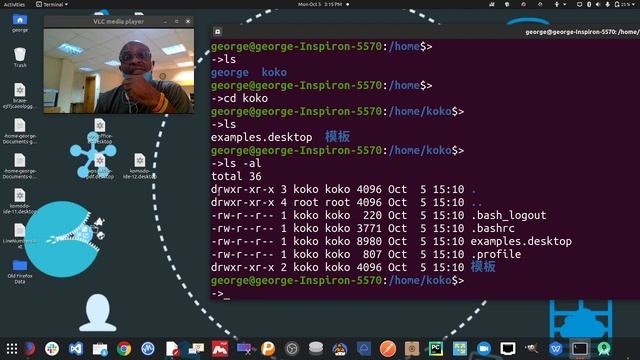
Task: Open the white monitor-shaped dock icon
Action: (x=508, y=349)
